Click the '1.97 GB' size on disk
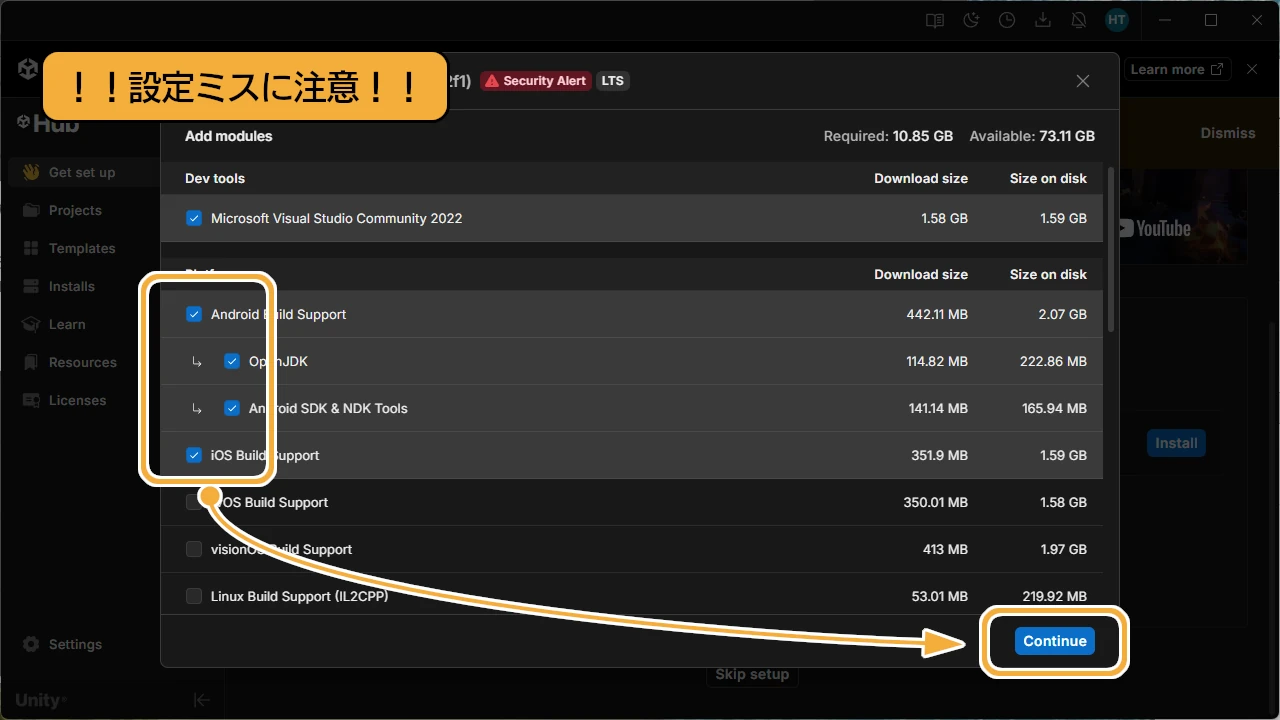The height and width of the screenshot is (720, 1280). click(1062, 549)
